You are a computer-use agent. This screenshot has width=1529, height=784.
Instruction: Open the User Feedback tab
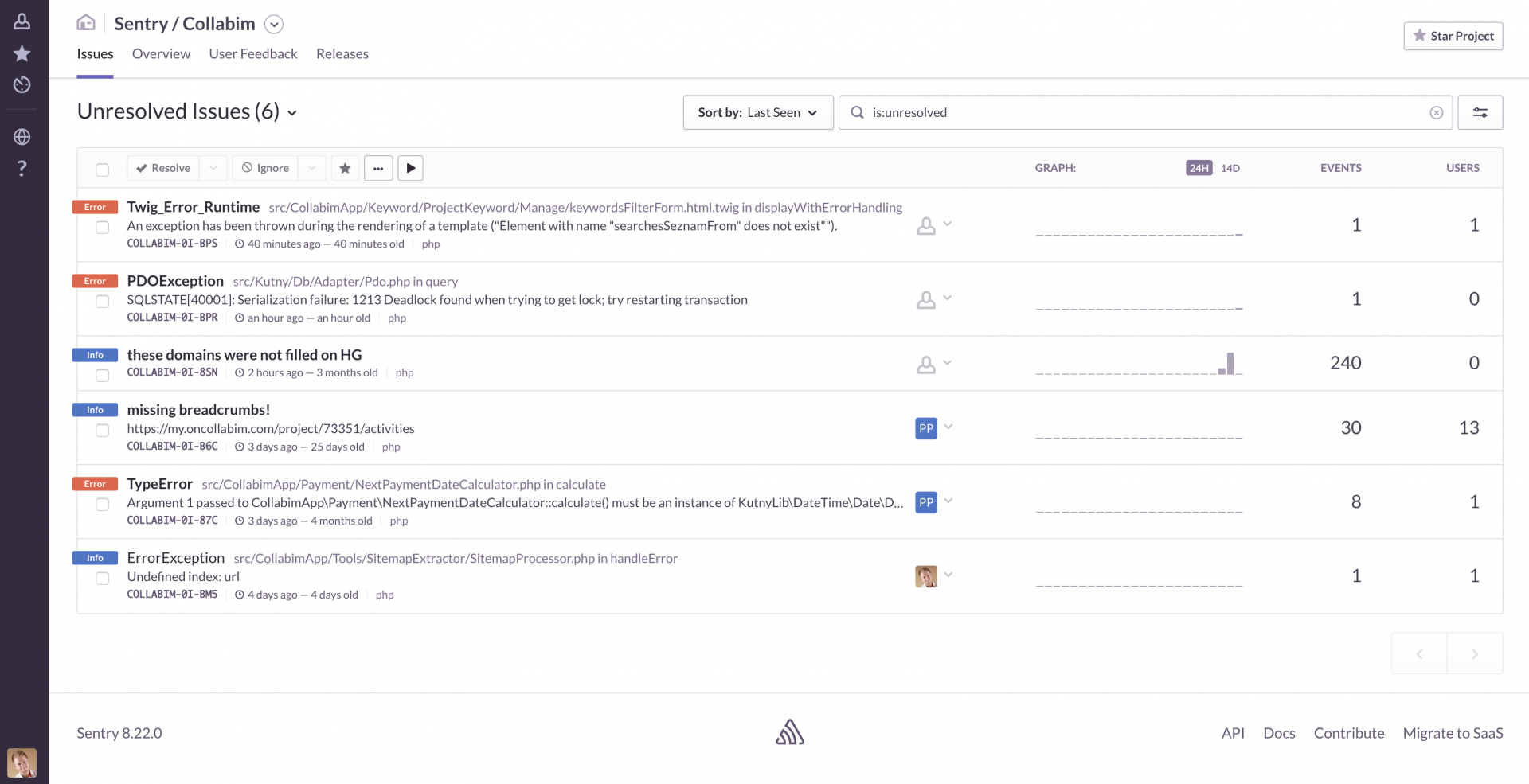click(253, 54)
